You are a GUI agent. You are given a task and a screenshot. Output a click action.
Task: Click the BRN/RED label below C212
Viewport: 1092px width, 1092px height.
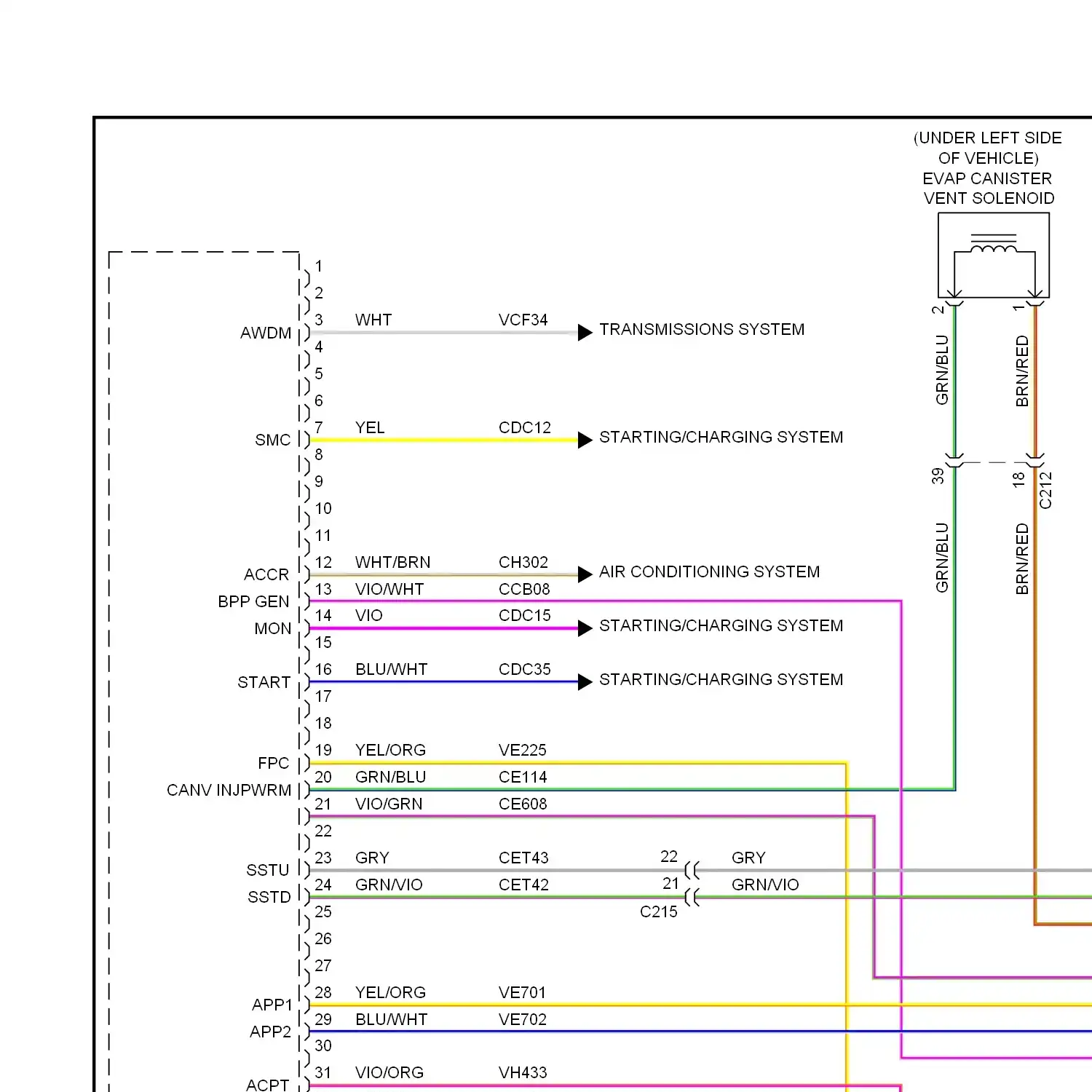tap(1023, 558)
